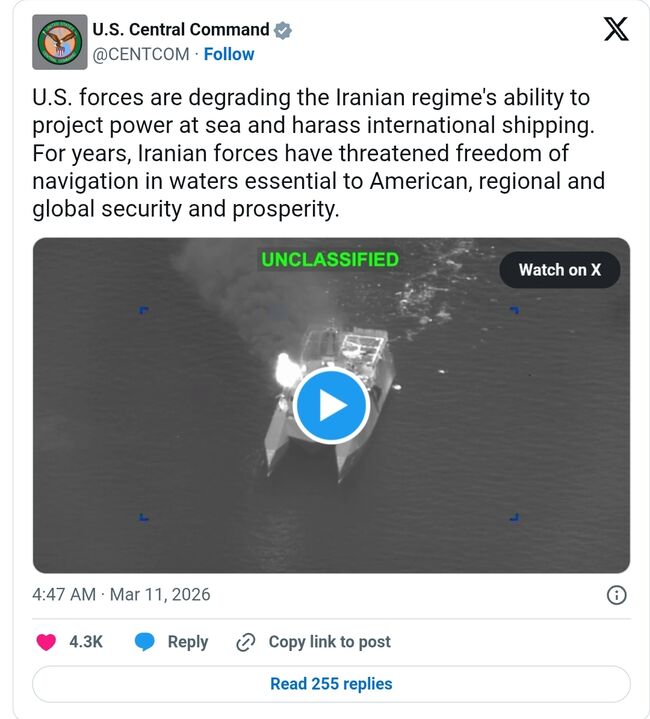Click the green UNCLASSIFIED label on video
Screen dimensions: 650x719
tap(330, 260)
